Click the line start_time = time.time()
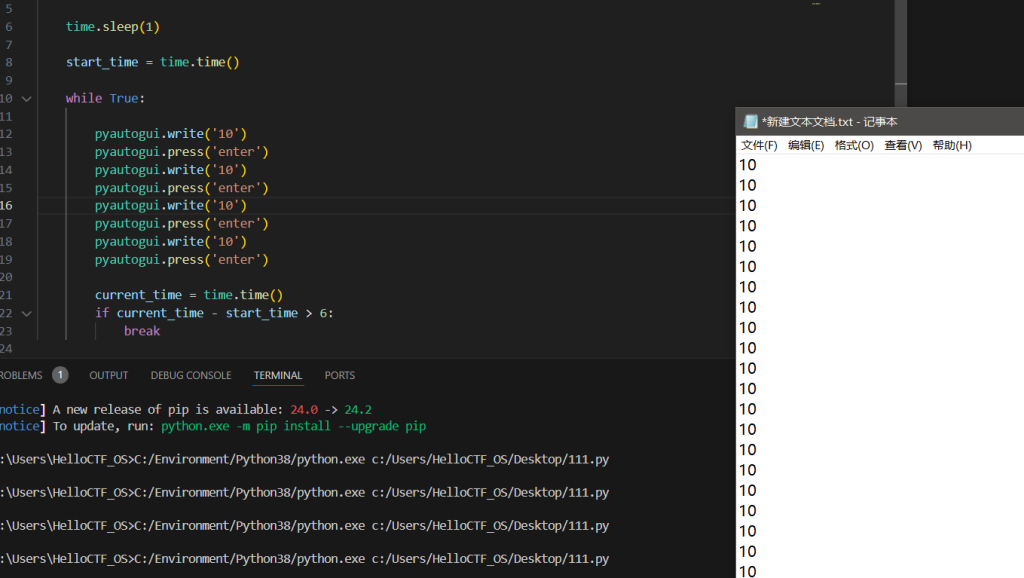The image size is (1024, 578). pyautogui.click(x=152, y=62)
